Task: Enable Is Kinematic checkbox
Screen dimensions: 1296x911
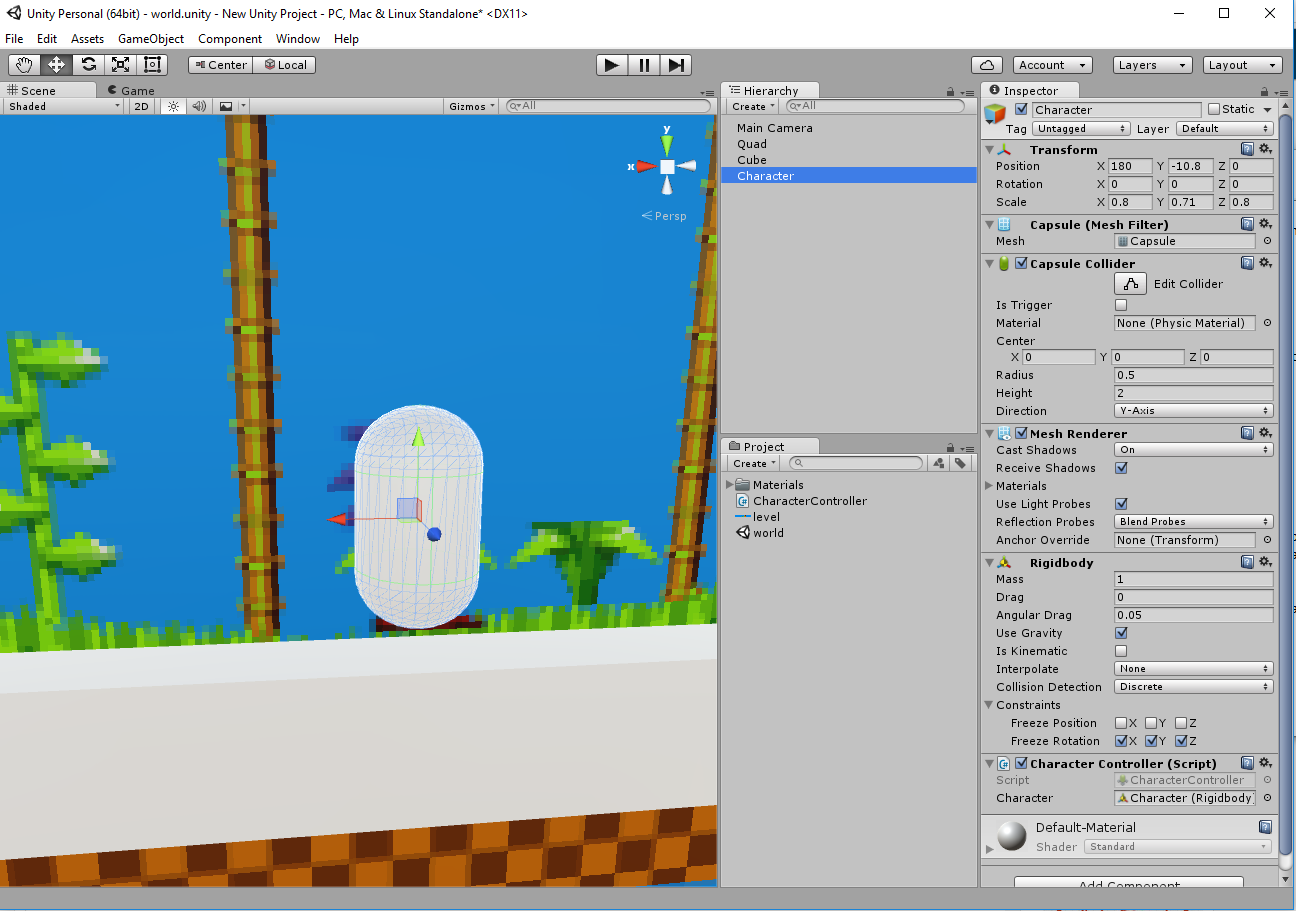Action: point(1121,651)
